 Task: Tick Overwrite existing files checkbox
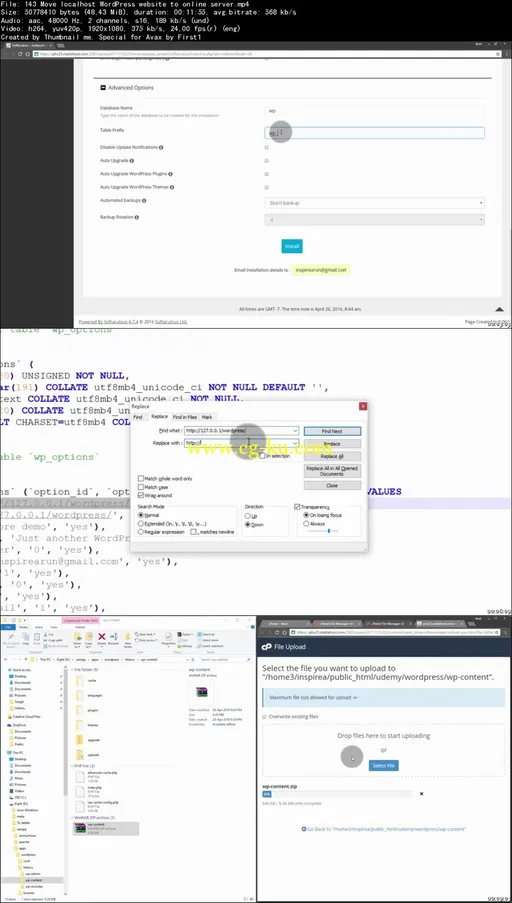pyautogui.click(x=264, y=717)
